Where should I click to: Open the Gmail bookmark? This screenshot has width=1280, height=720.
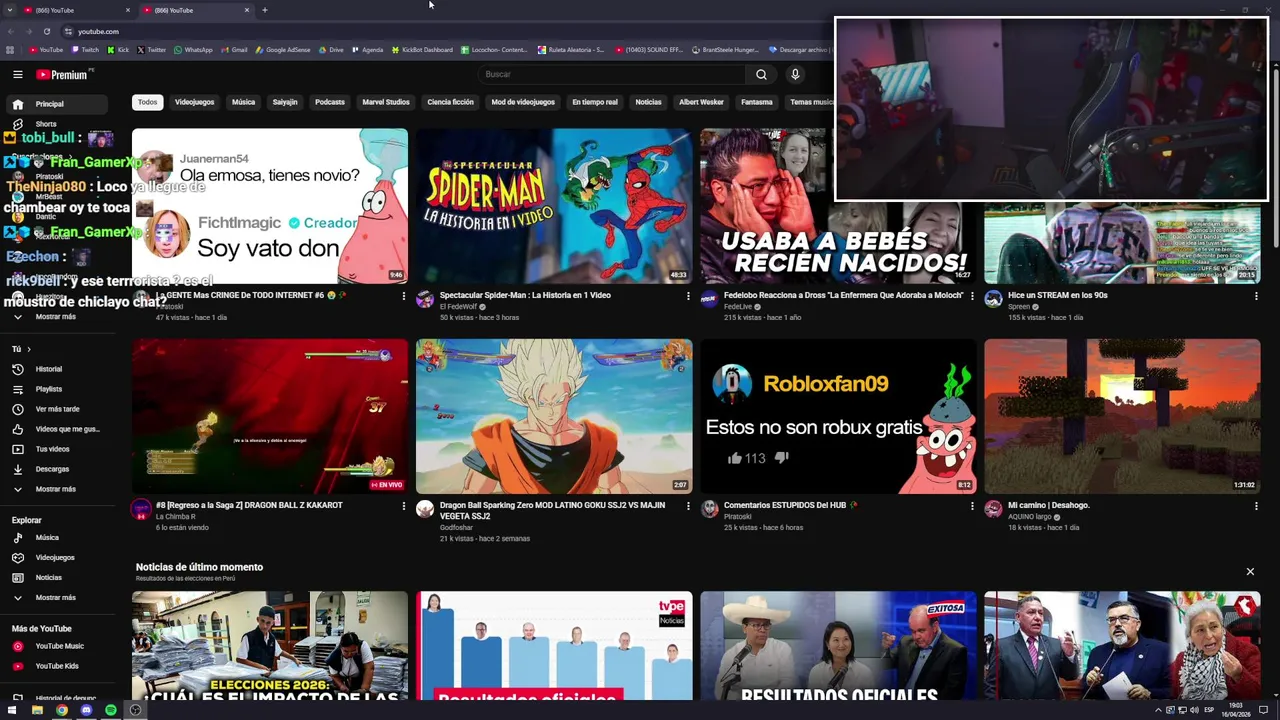point(234,49)
